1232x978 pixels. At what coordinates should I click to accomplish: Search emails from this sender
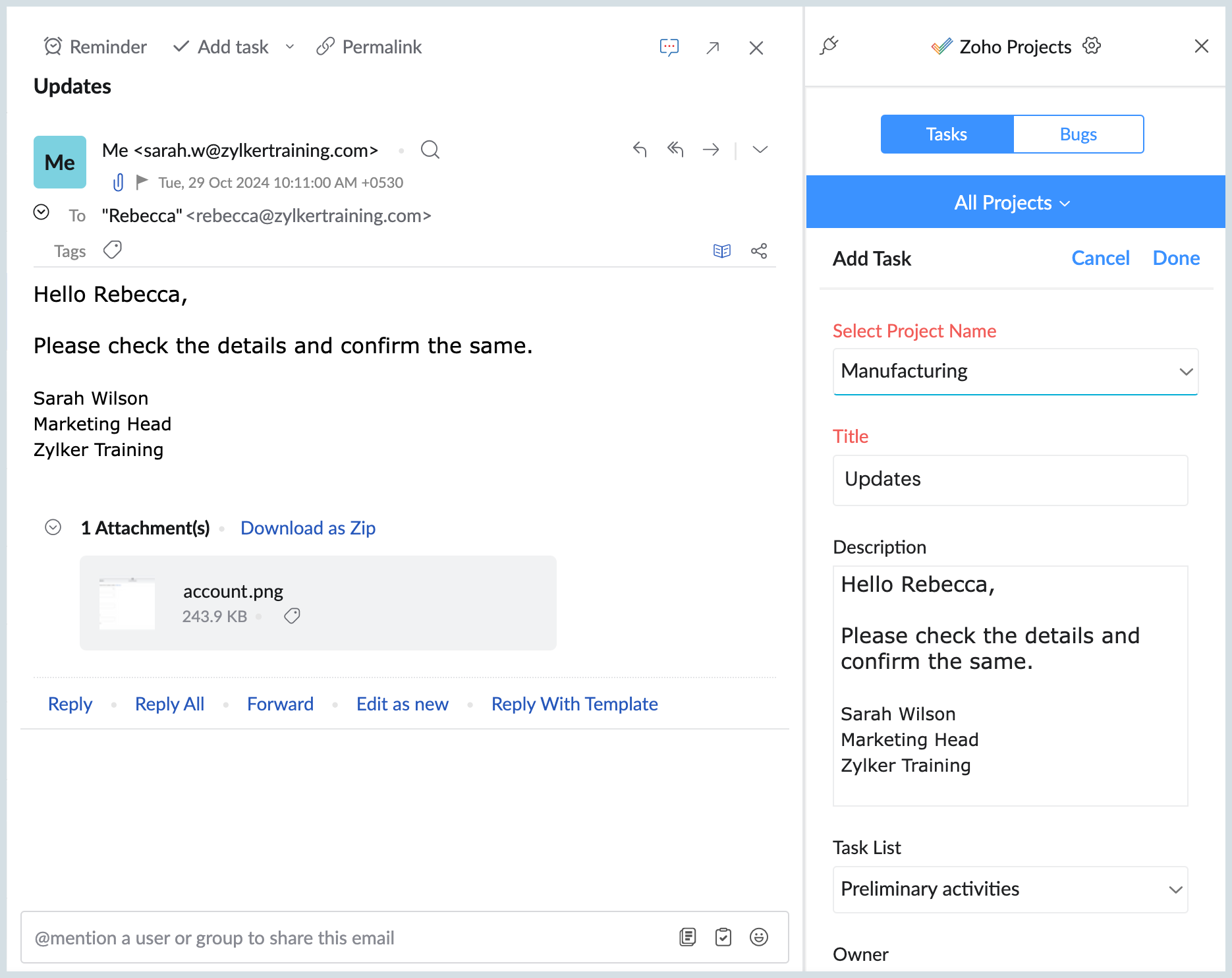click(x=430, y=150)
